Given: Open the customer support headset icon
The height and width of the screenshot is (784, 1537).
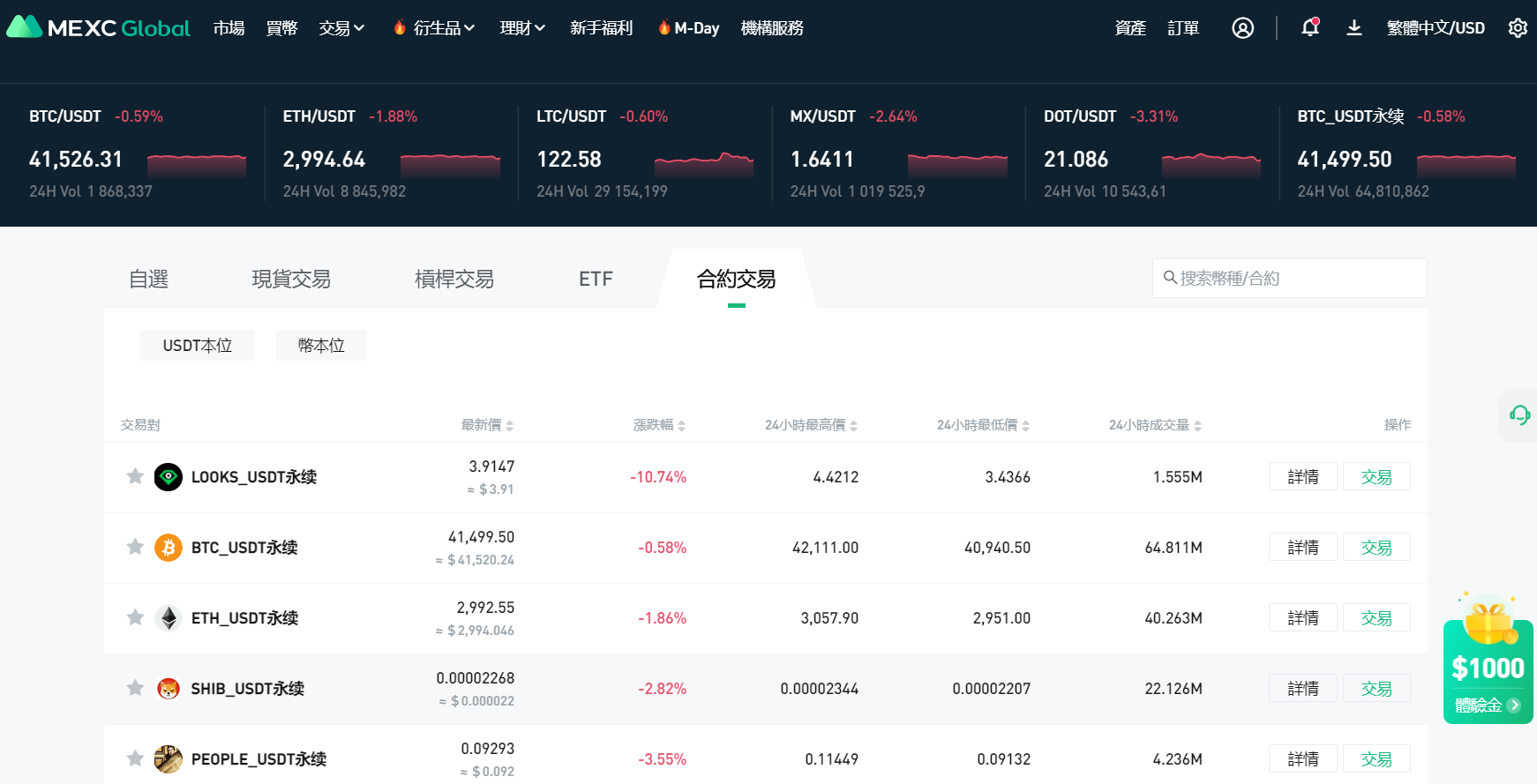Looking at the screenshot, I should (x=1519, y=414).
